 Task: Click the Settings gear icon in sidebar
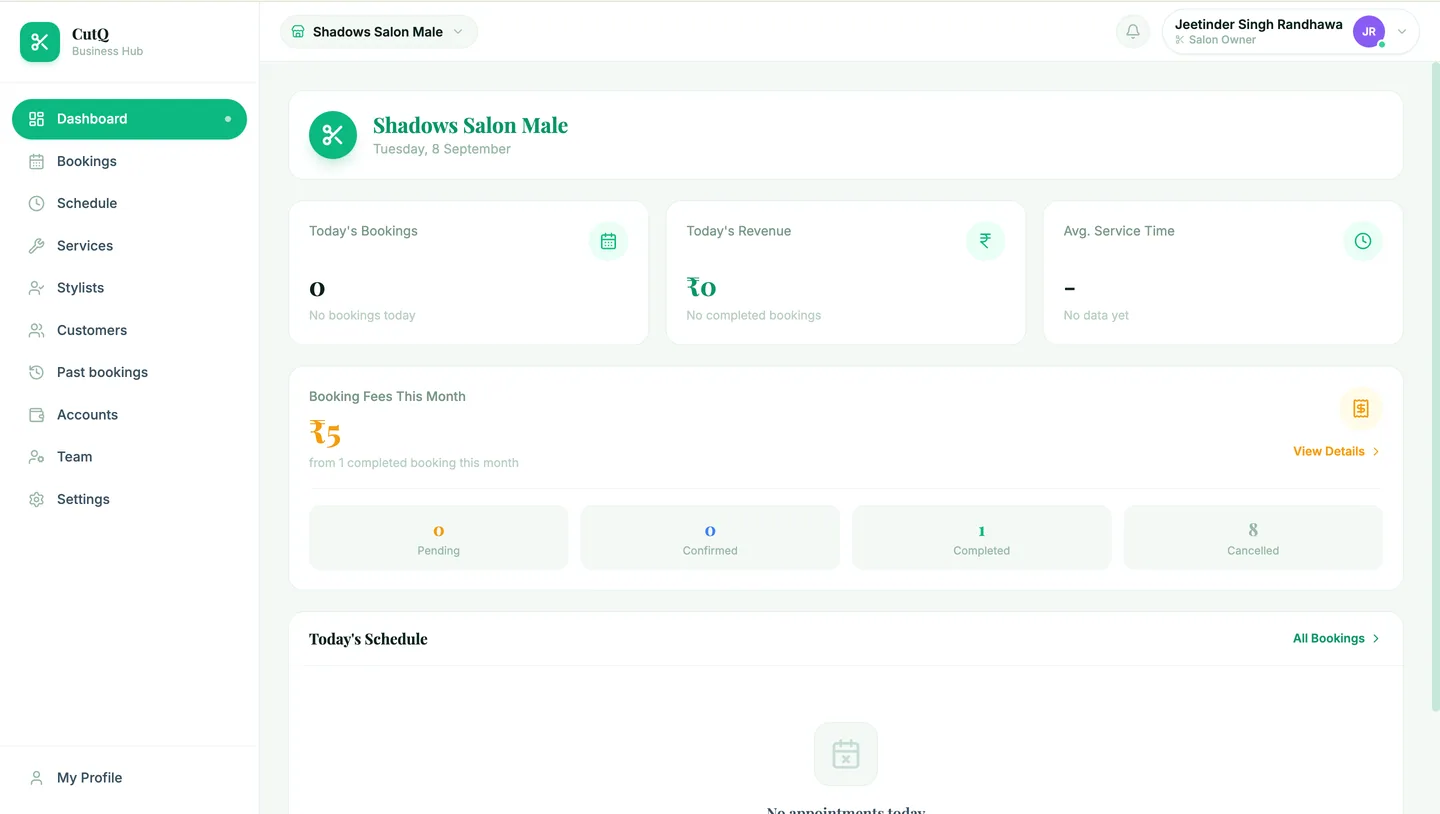tap(37, 499)
